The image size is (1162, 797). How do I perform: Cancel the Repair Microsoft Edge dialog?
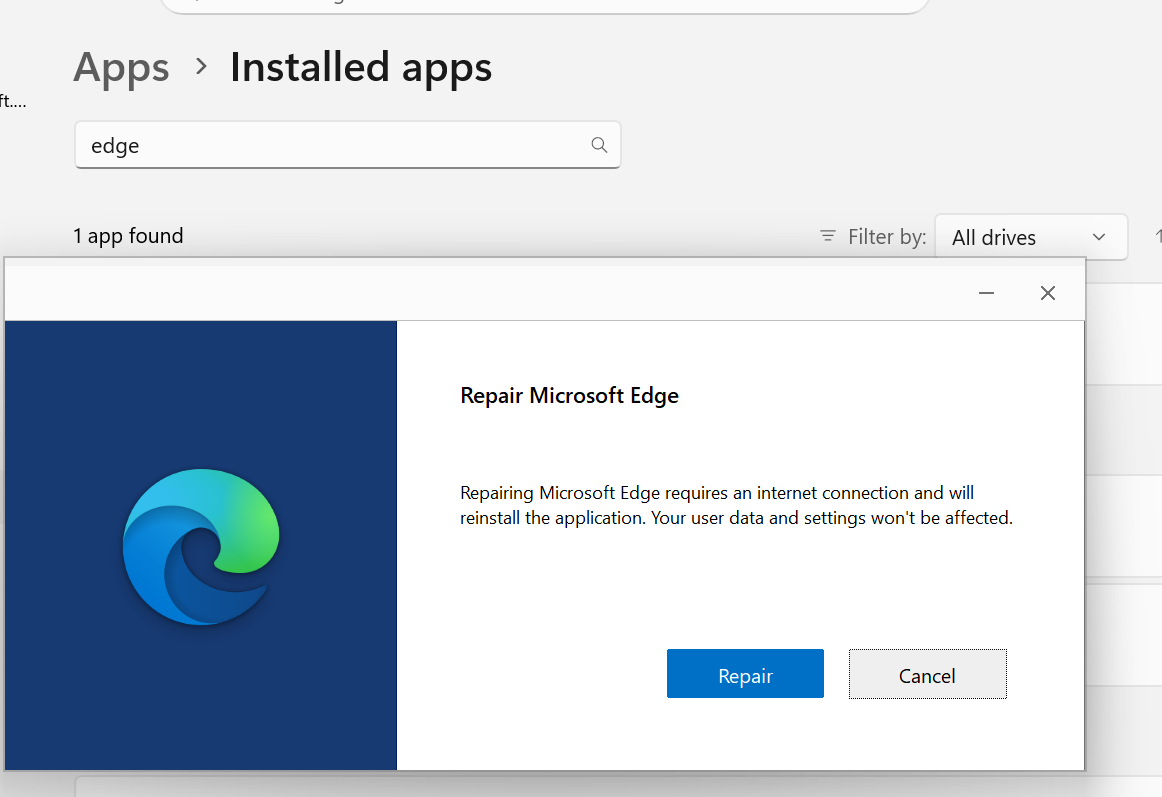927,674
